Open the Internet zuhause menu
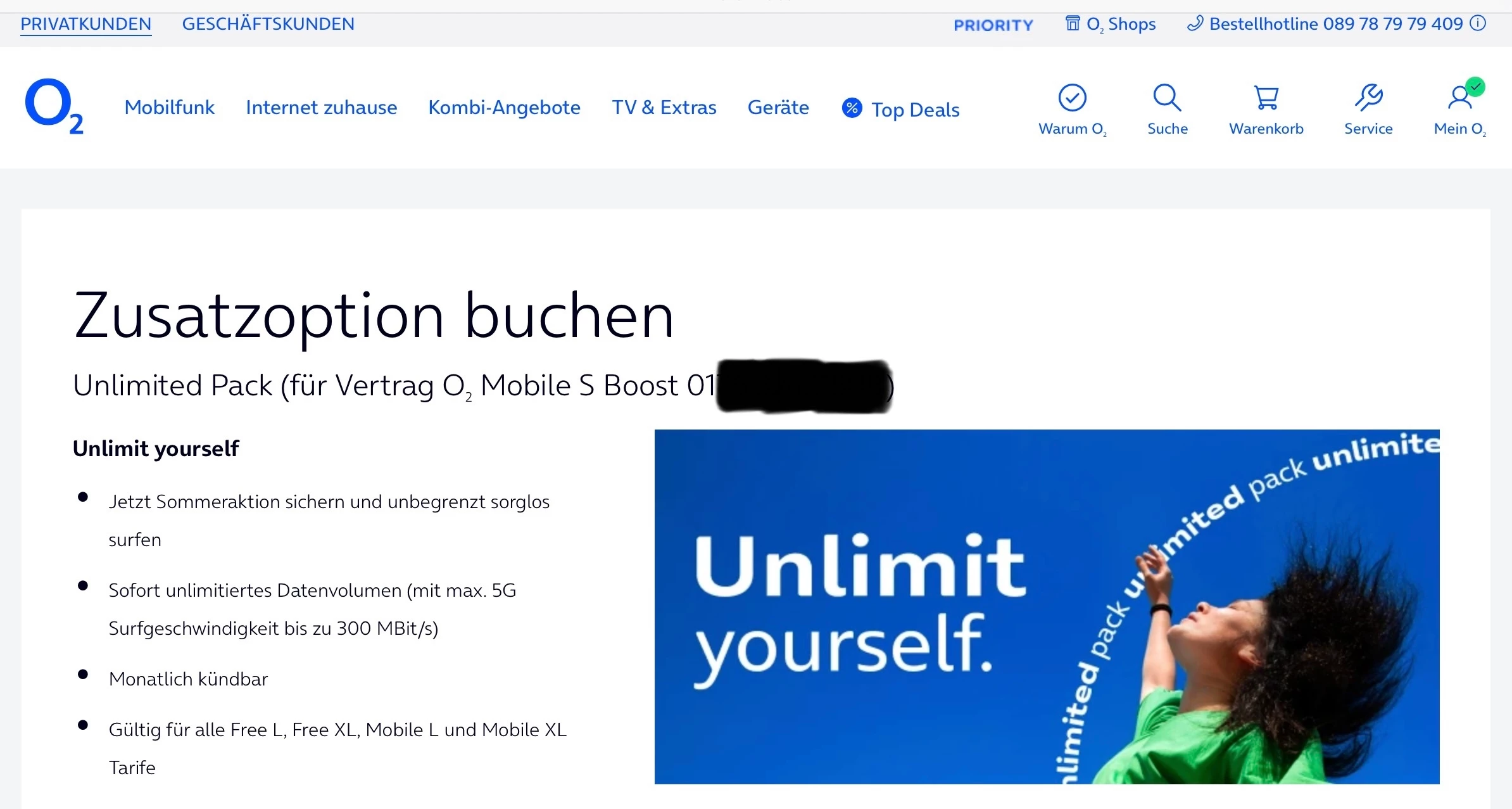Viewport: 1512px width, 809px height. (x=321, y=108)
